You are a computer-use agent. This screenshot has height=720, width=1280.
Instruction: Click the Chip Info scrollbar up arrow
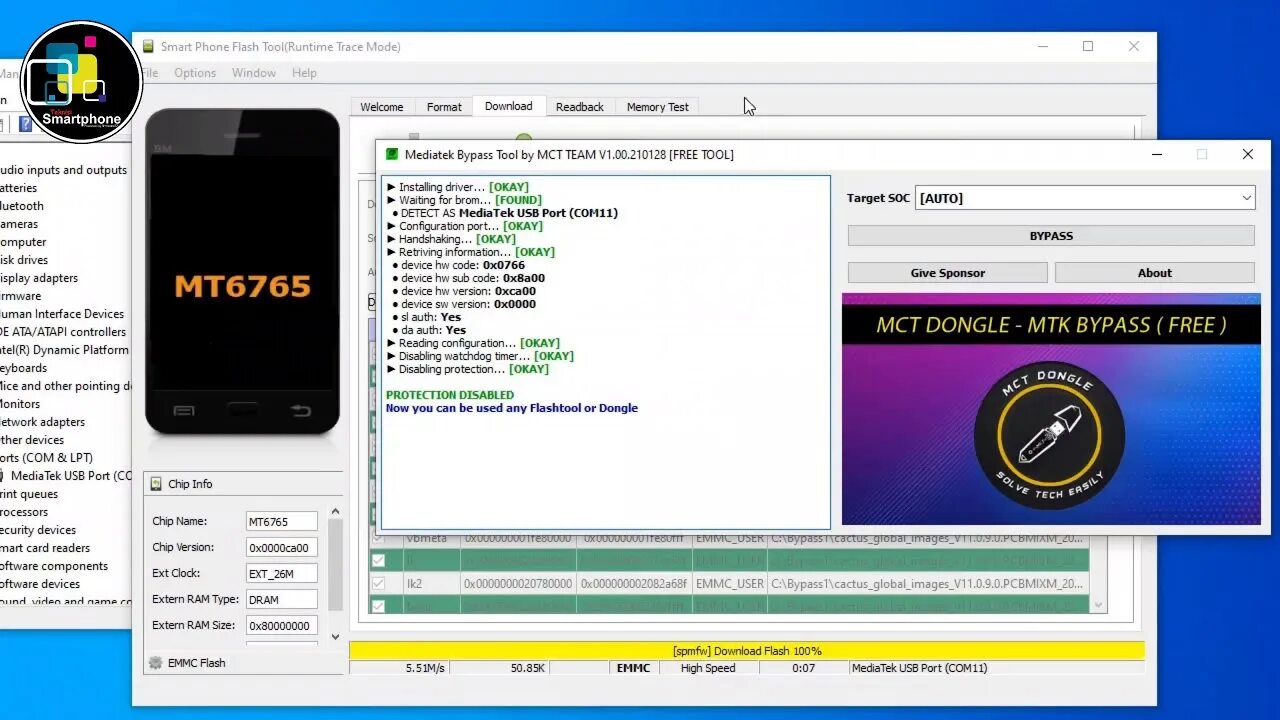coord(335,512)
